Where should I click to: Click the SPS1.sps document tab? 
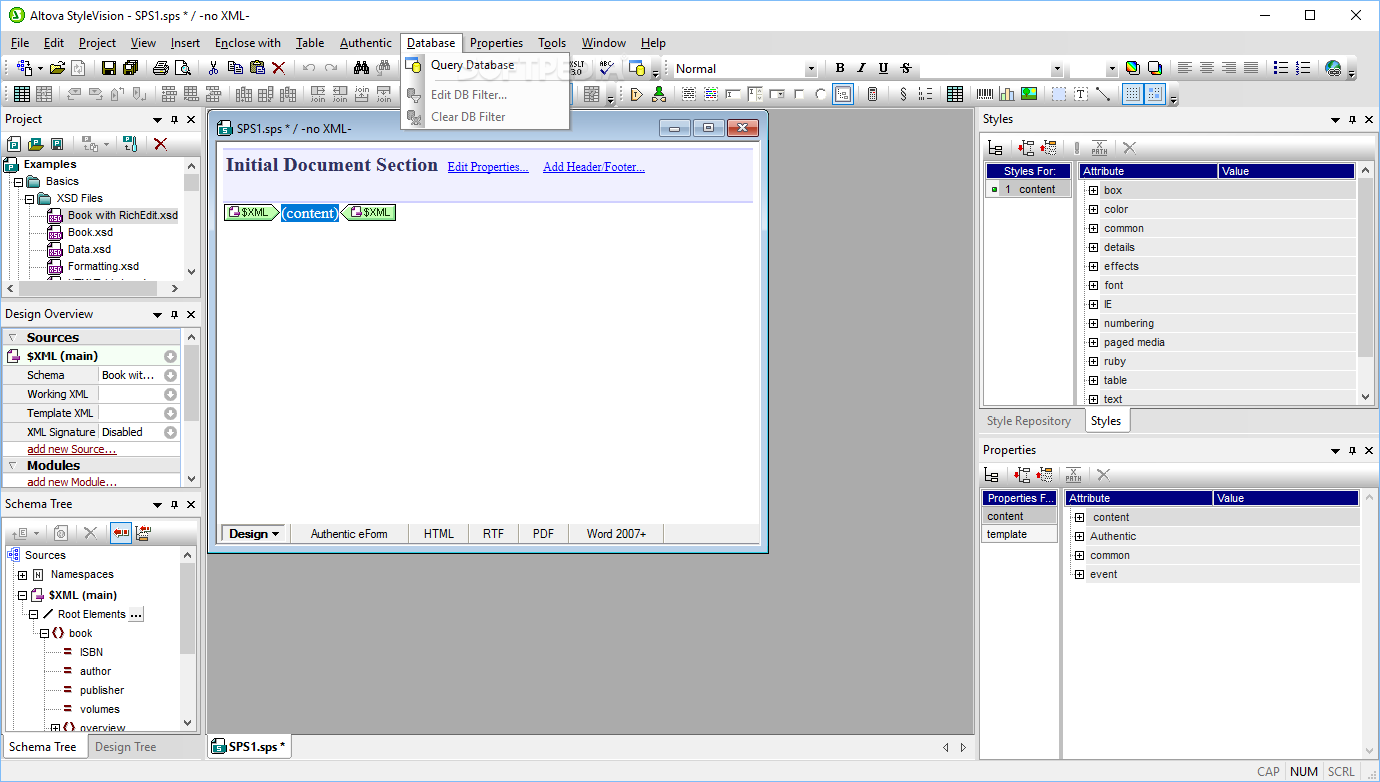(249, 747)
